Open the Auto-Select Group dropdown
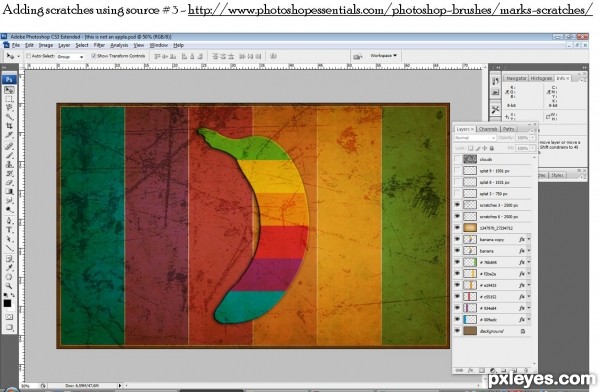Viewport: 600px width, 392px height. (x=70, y=56)
